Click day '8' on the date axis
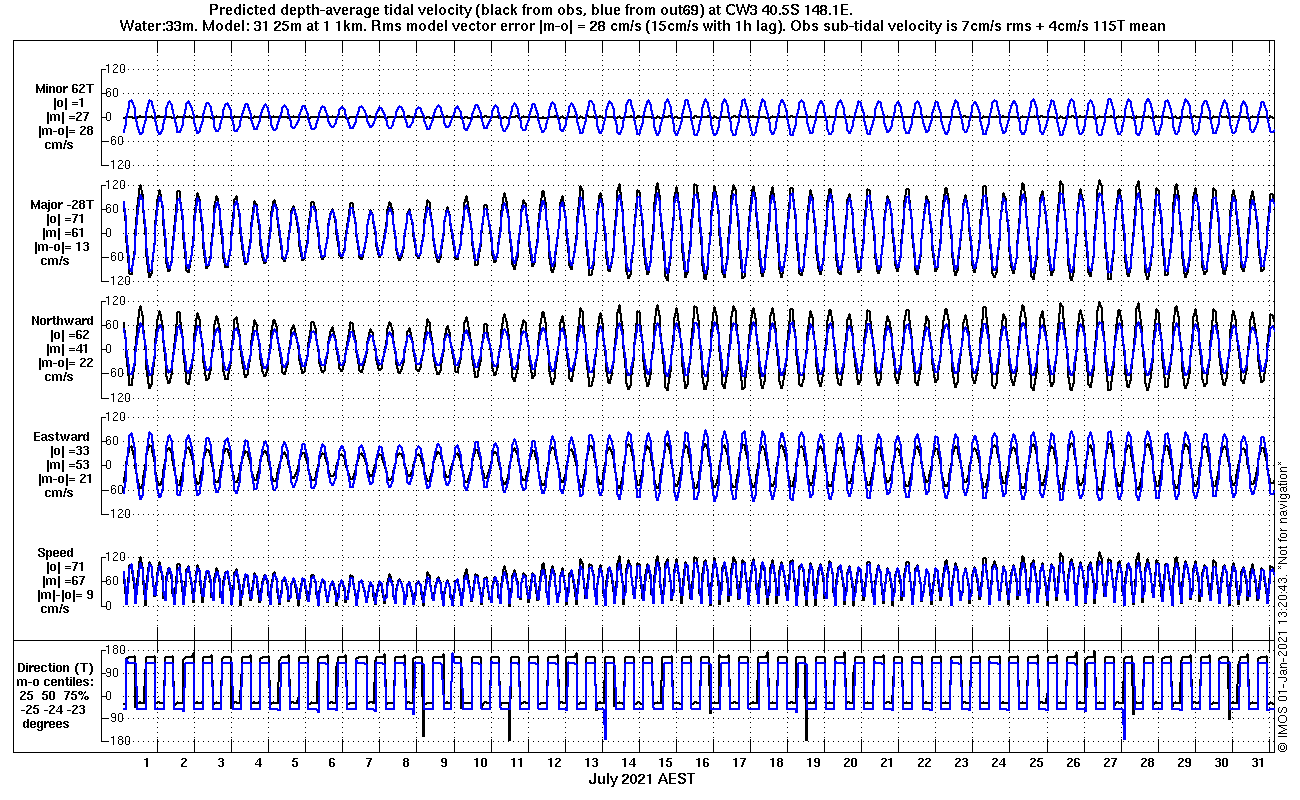 (406, 762)
